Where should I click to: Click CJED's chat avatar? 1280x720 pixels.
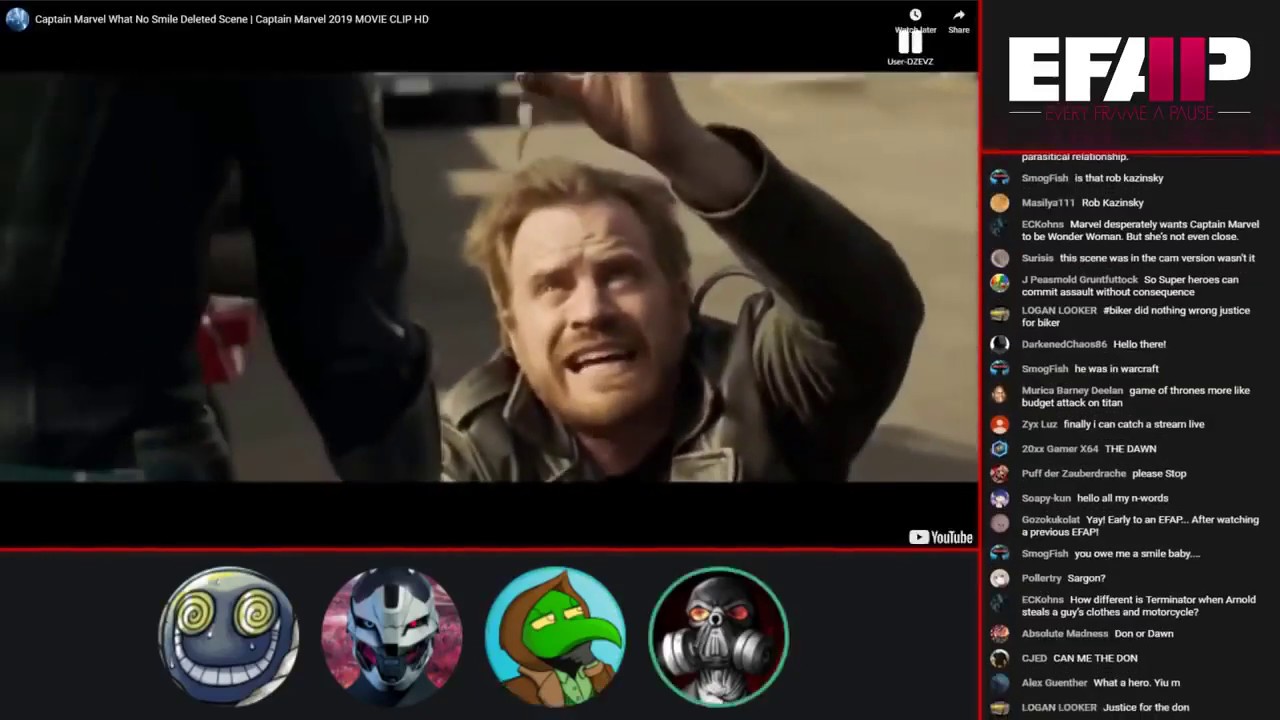pos(999,658)
